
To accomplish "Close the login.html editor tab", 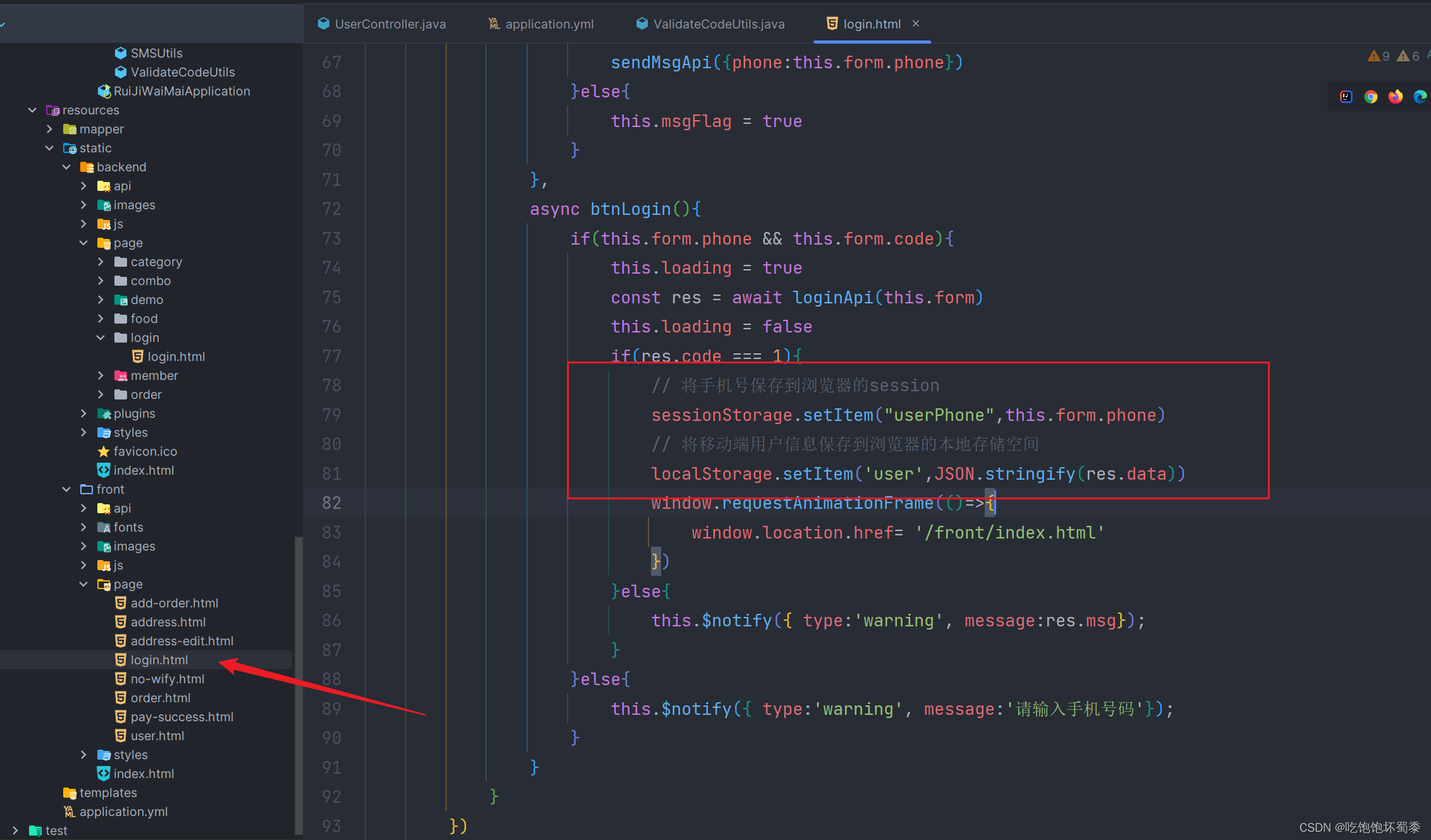I will click(x=916, y=23).
